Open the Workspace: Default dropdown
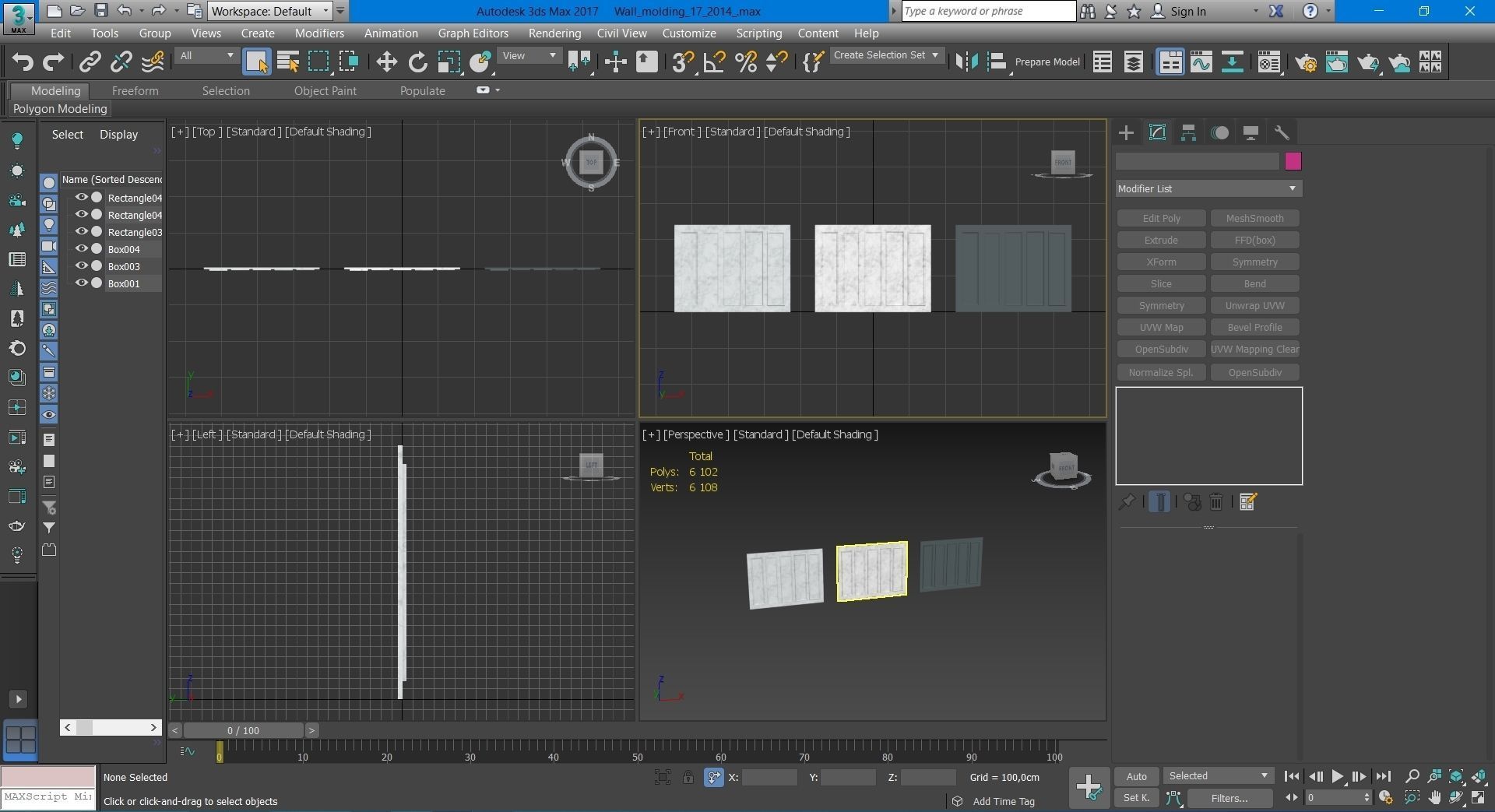The height and width of the screenshot is (812, 1495). click(x=269, y=11)
